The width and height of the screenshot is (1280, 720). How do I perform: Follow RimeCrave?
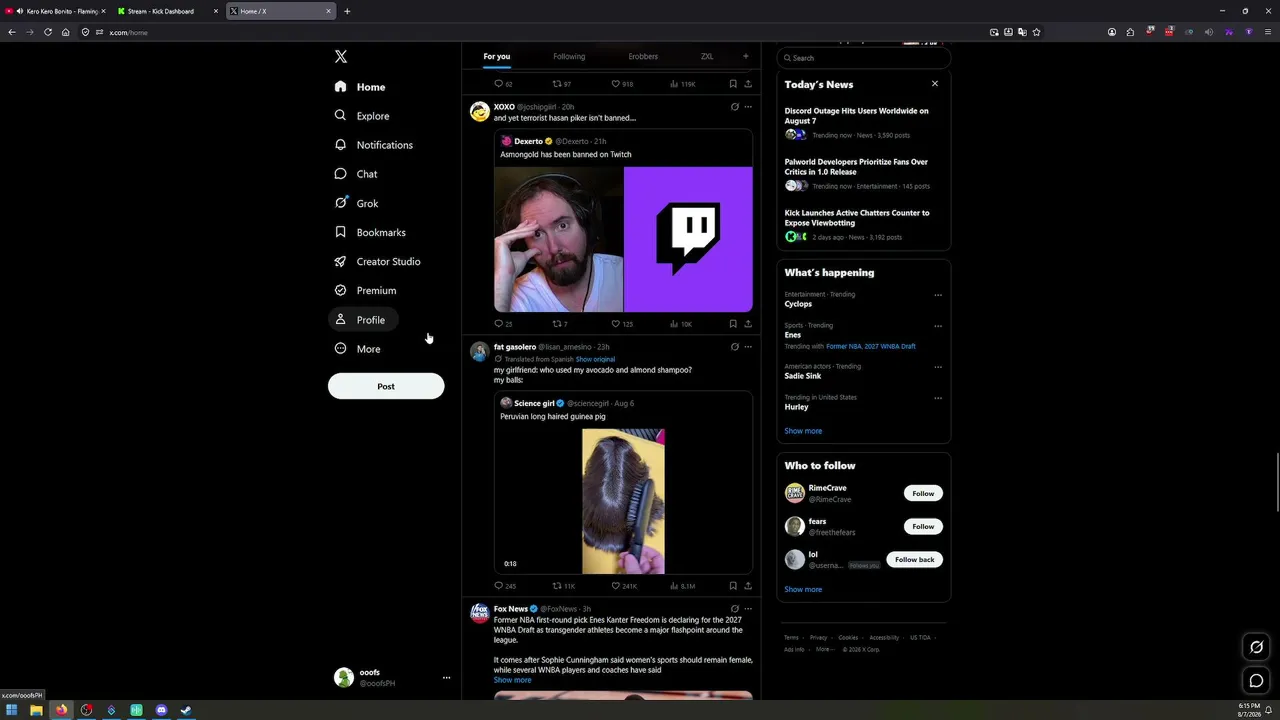923,493
